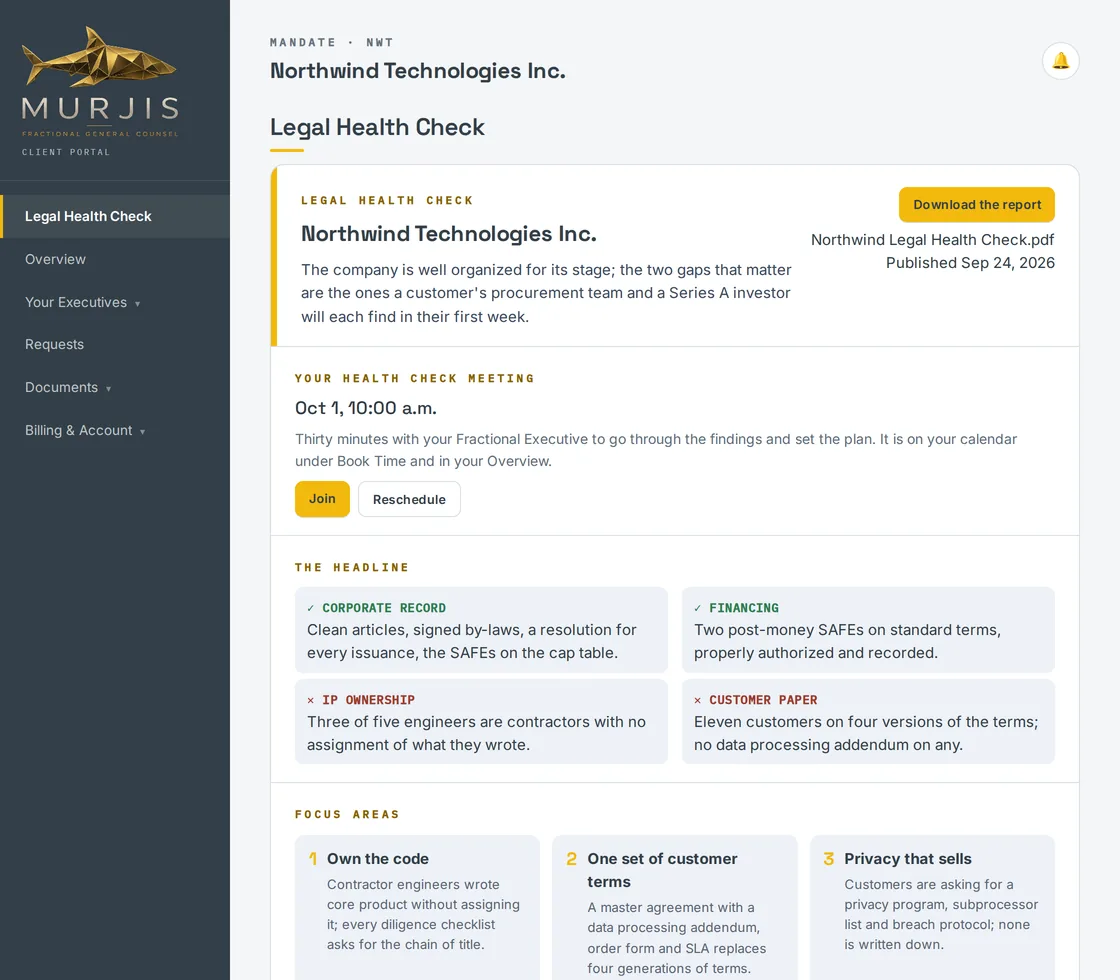
Task: Click YOUR HEALTH CHECK MEETING label
Action: 414,379
